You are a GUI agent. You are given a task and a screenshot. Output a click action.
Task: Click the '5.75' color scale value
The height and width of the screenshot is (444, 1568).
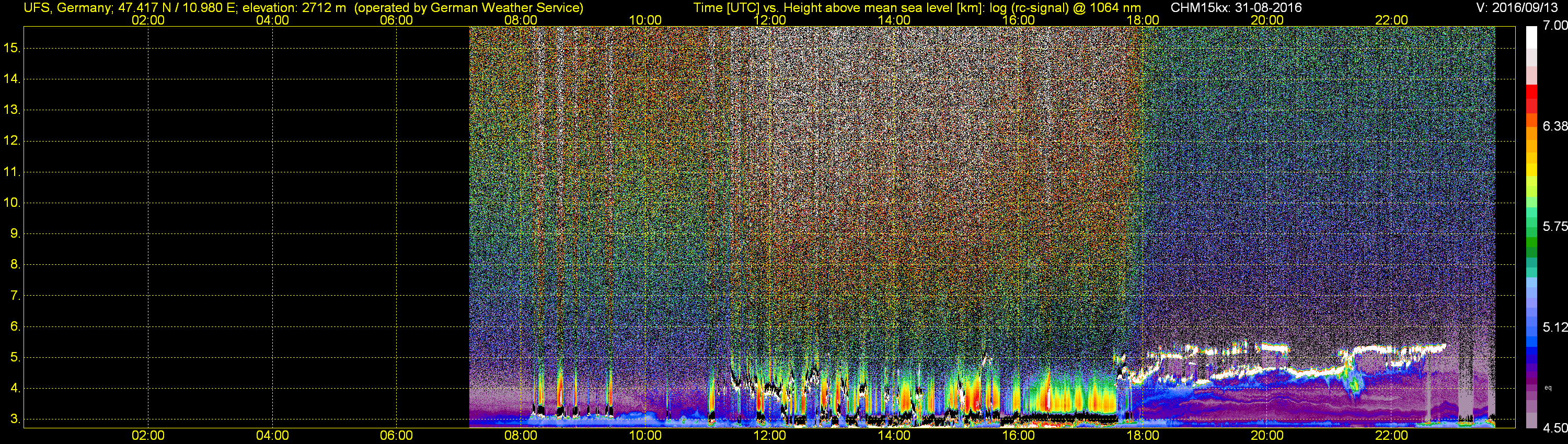point(1554,226)
